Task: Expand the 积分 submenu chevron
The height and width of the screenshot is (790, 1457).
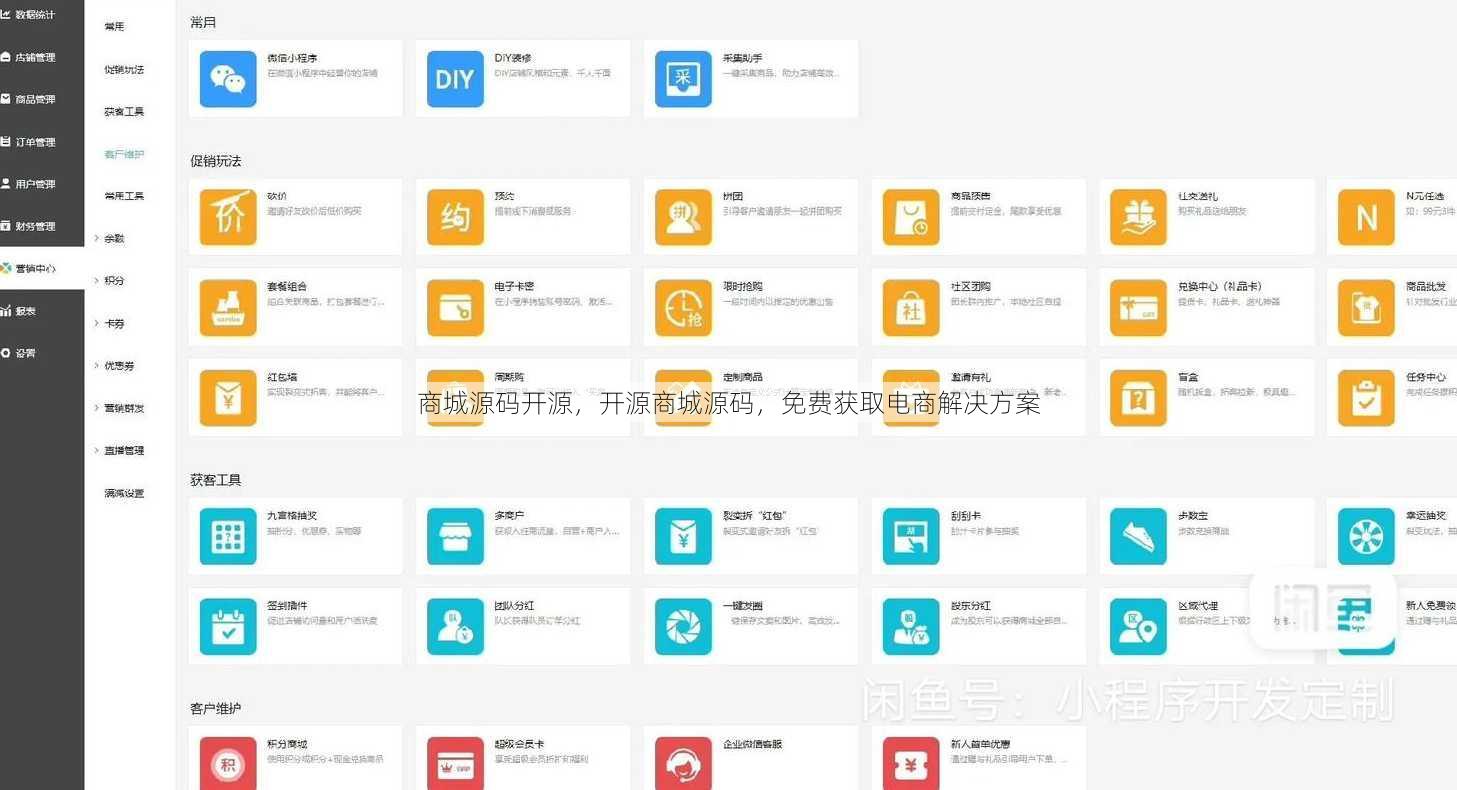Action: [97, 281]
